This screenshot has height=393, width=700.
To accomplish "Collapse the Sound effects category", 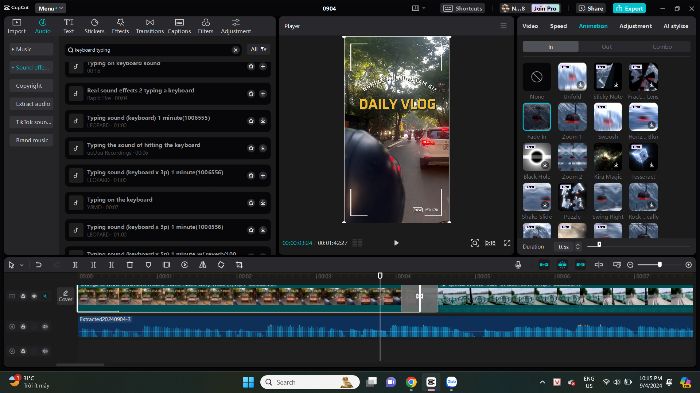I will [31, 67].
